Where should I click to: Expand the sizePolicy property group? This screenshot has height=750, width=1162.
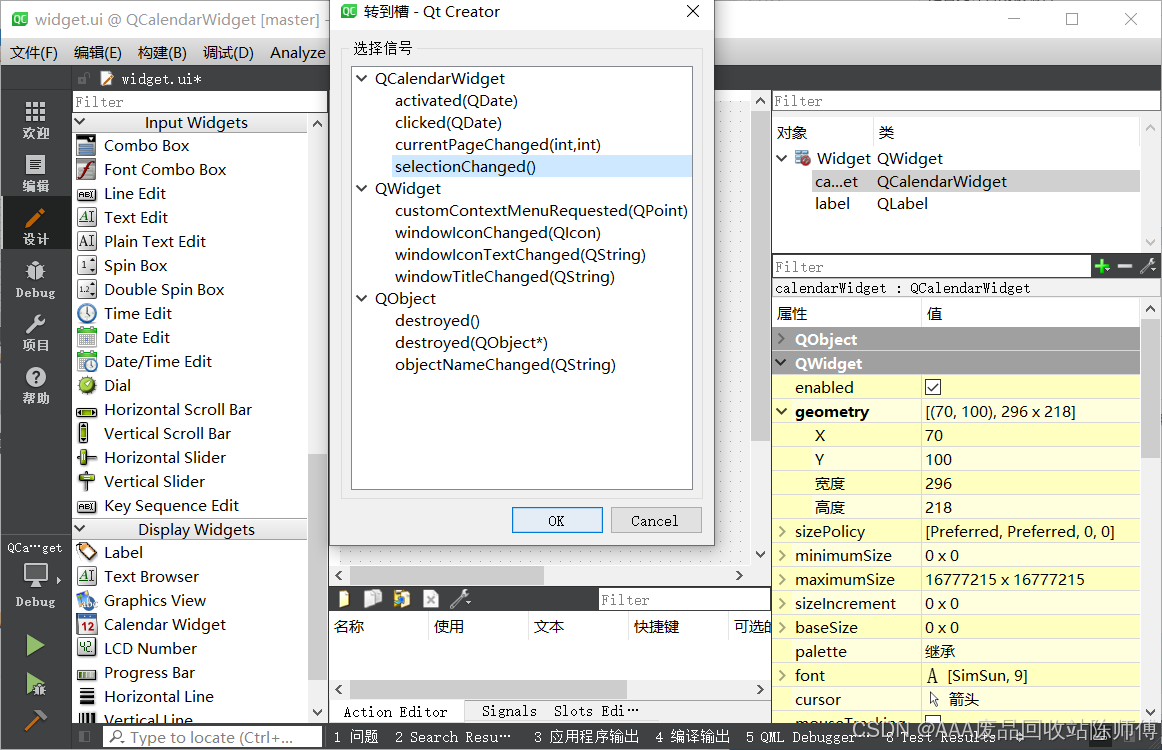[783, 531]
